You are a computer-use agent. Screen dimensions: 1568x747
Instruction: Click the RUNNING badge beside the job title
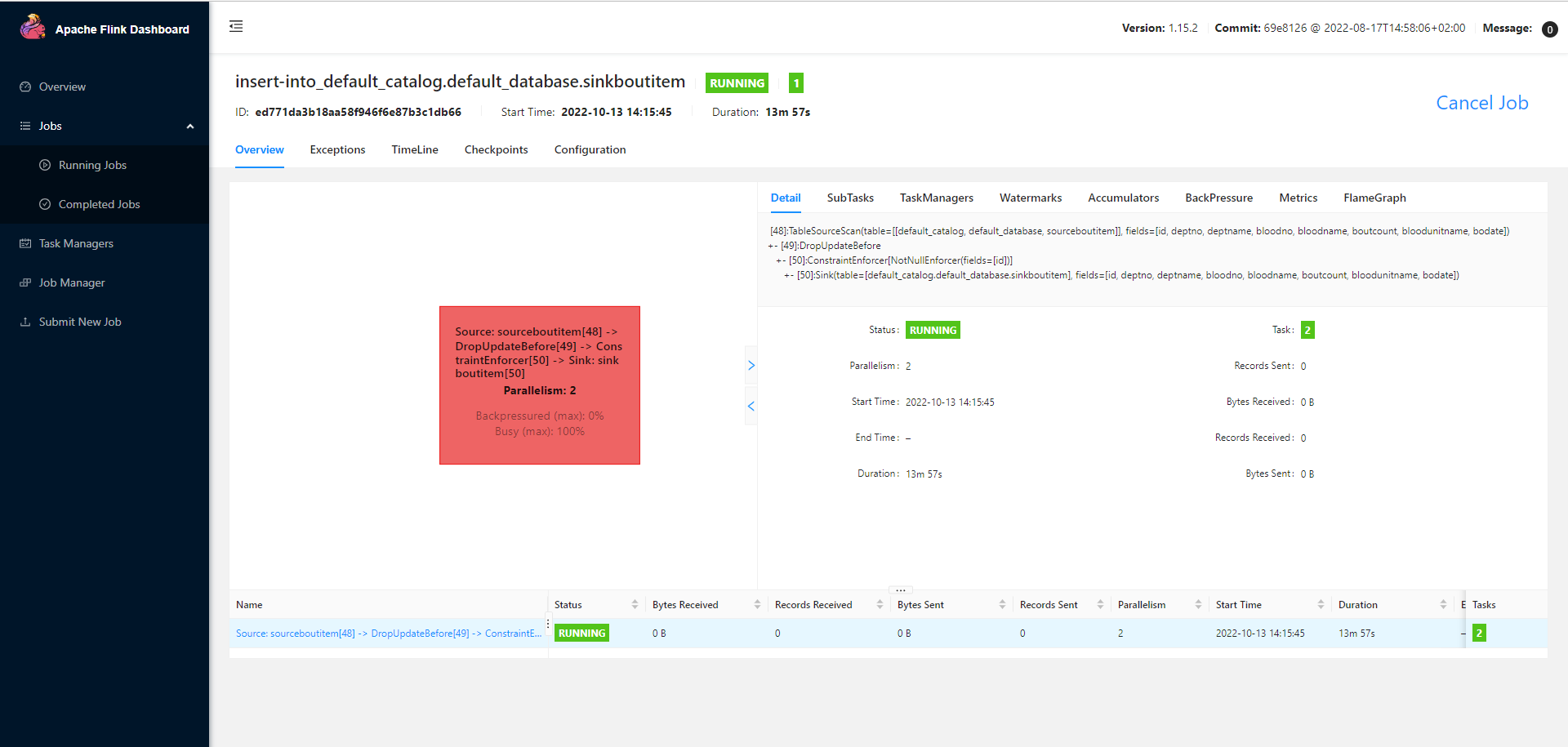click(x=737, y=83)
